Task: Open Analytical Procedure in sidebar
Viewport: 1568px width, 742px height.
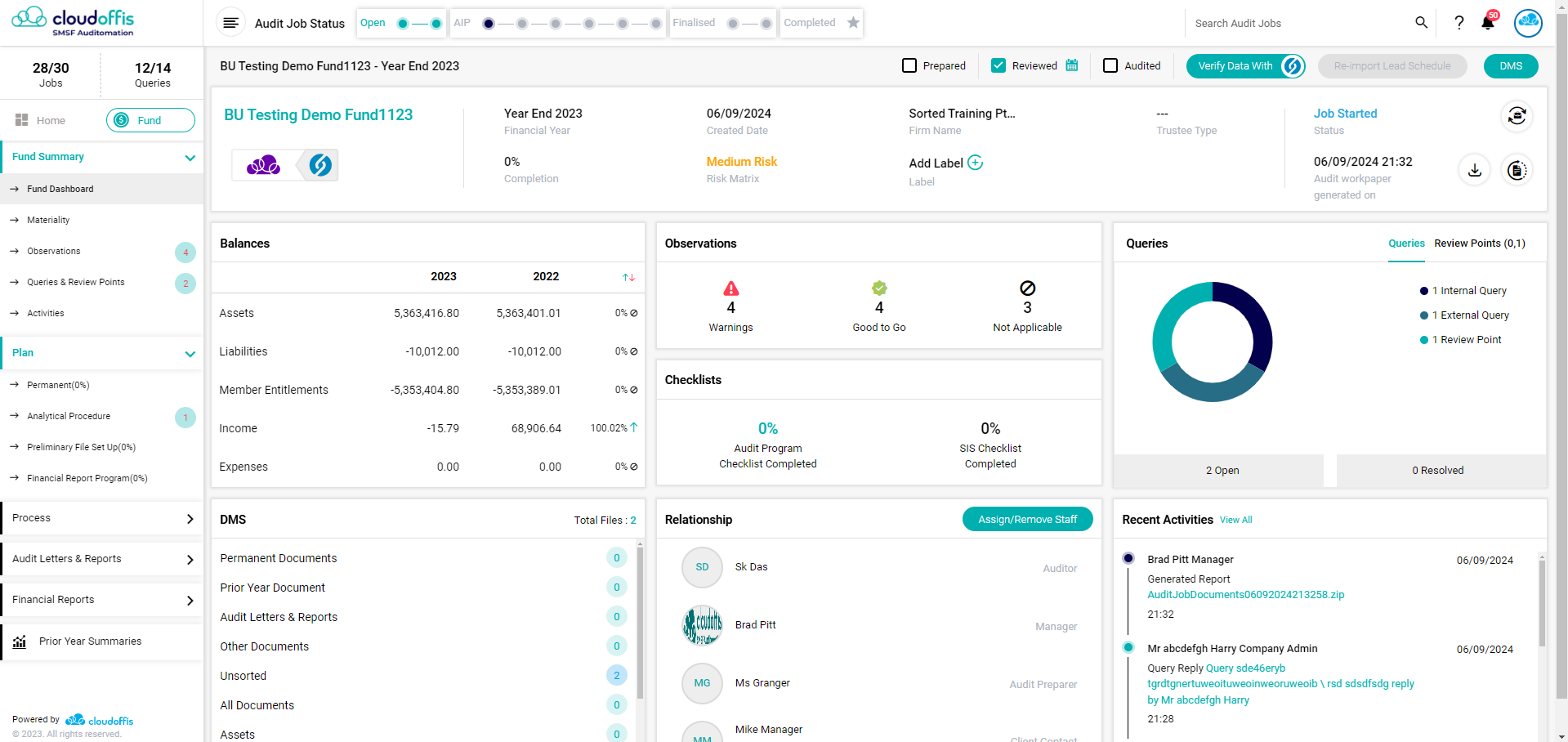Action: point(101,416)
